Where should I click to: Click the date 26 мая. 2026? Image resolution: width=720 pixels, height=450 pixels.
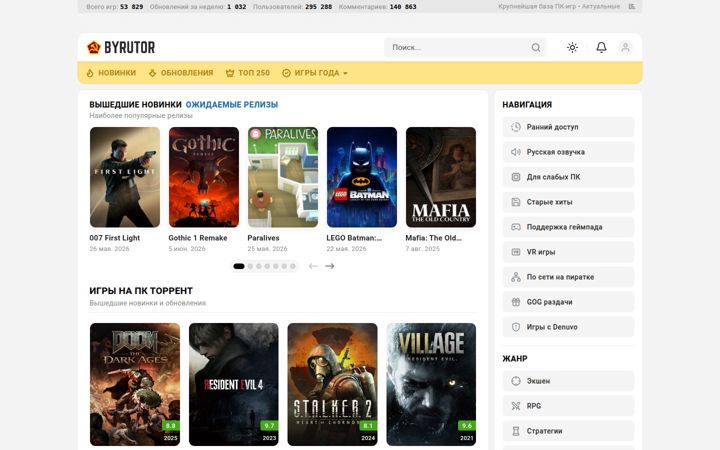click(x=109, y=249)
